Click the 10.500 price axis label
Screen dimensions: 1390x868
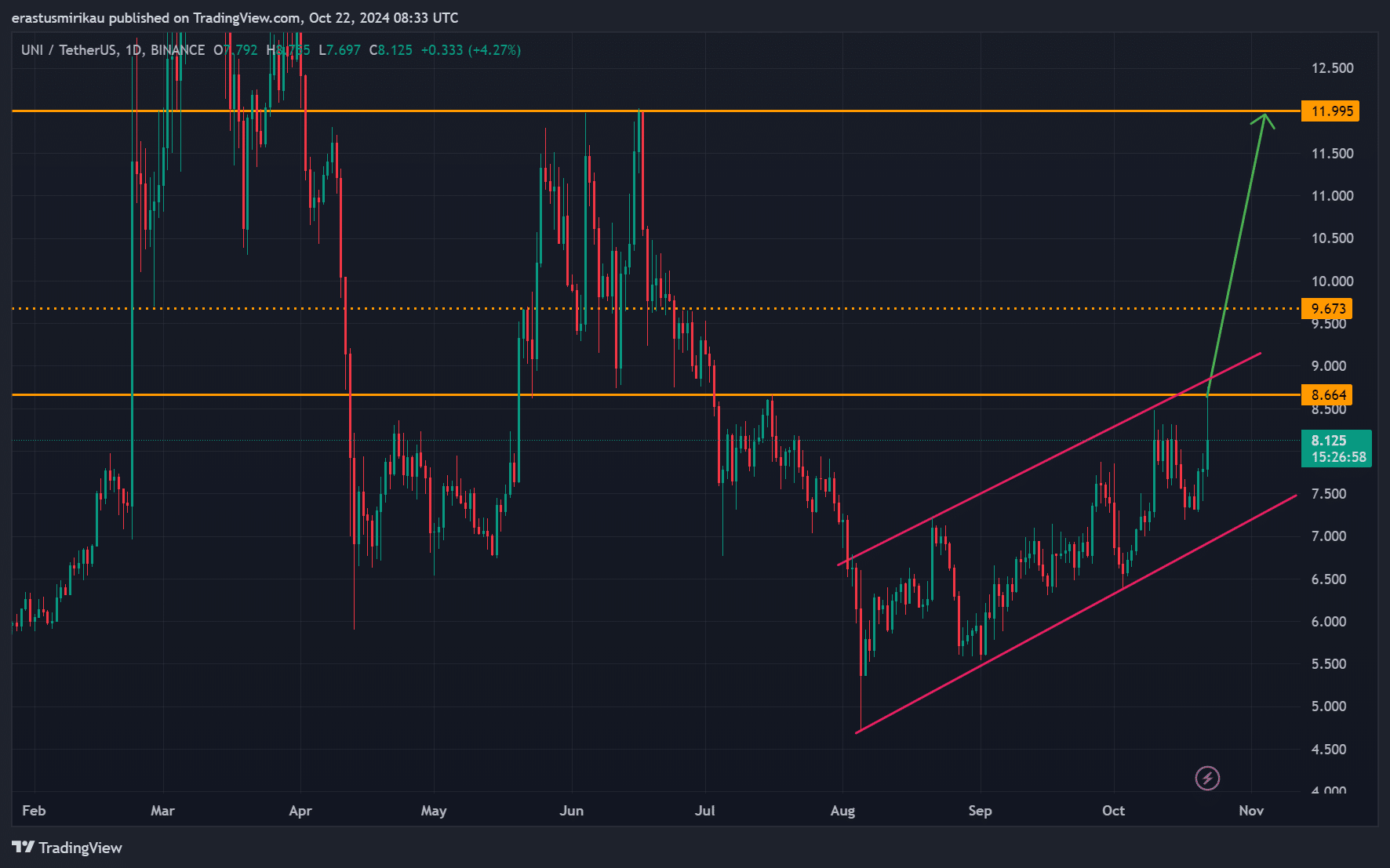1333,238
